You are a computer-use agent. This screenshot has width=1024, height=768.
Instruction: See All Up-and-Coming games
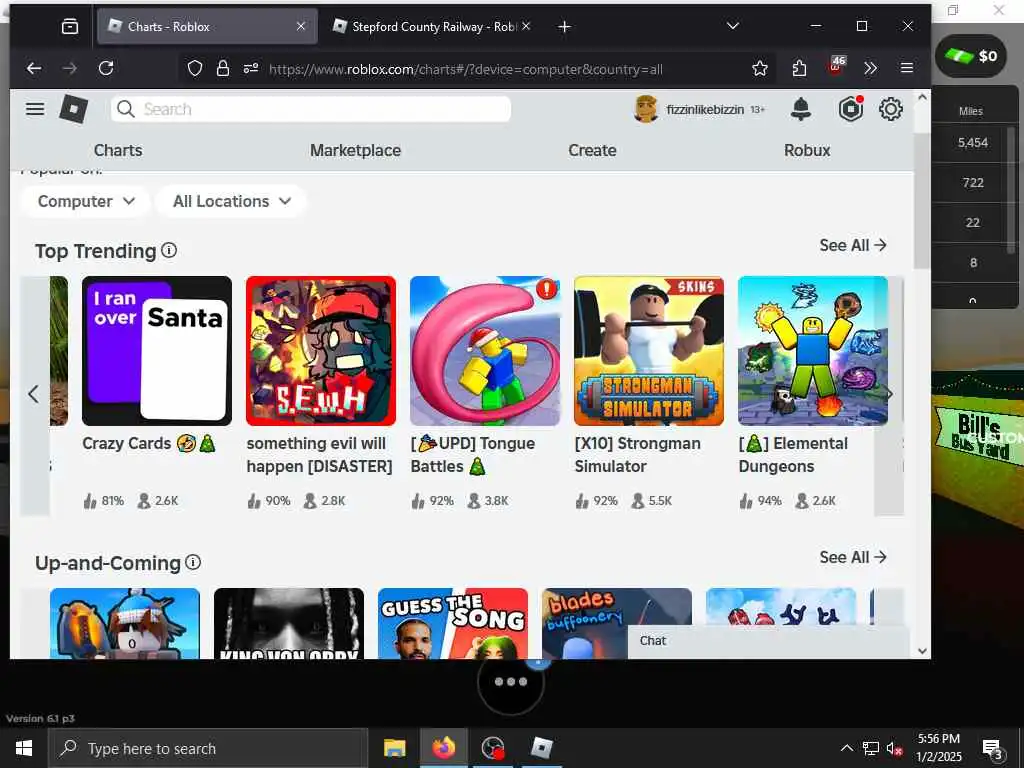pyautogui.click(x=853, y=557)
